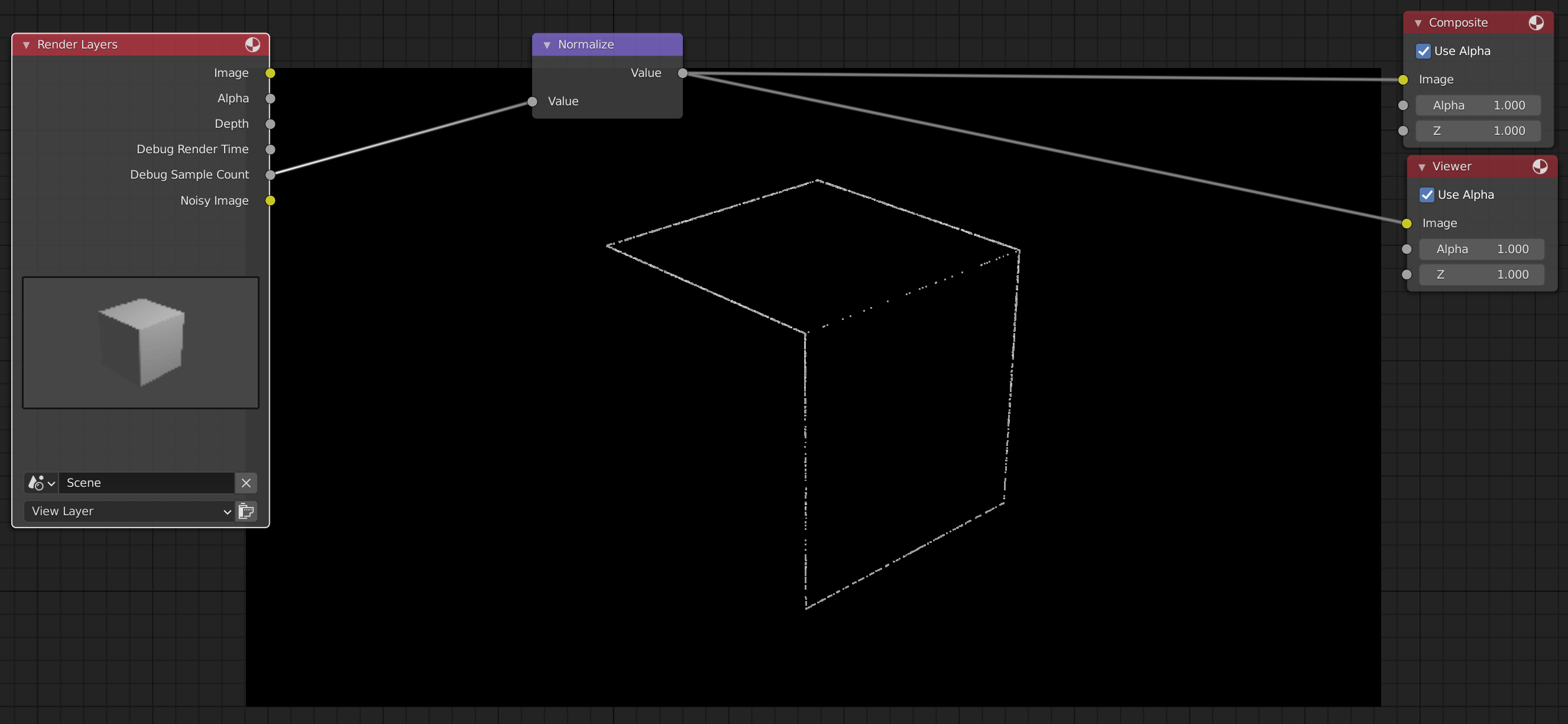Collapse the Render Layers node

click(25, 44)
